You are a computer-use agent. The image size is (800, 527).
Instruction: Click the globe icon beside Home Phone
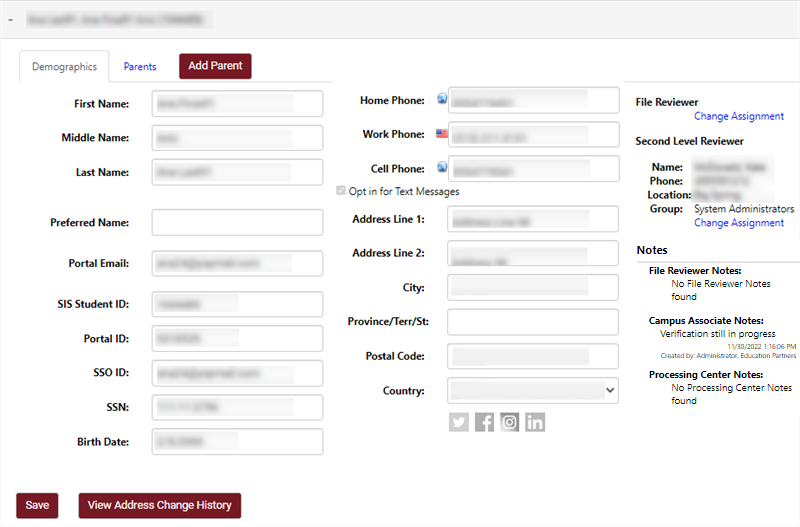(x=442, y=100)
